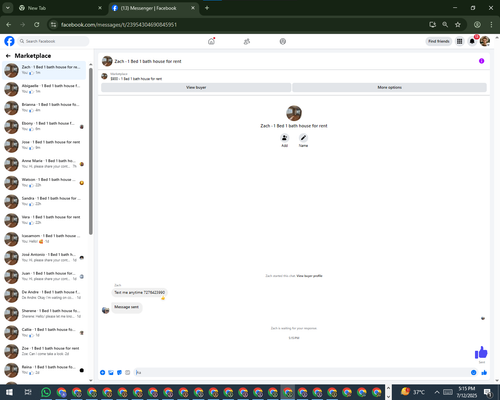
Task: Open the Callie conversation
Action: click(44, 332)
